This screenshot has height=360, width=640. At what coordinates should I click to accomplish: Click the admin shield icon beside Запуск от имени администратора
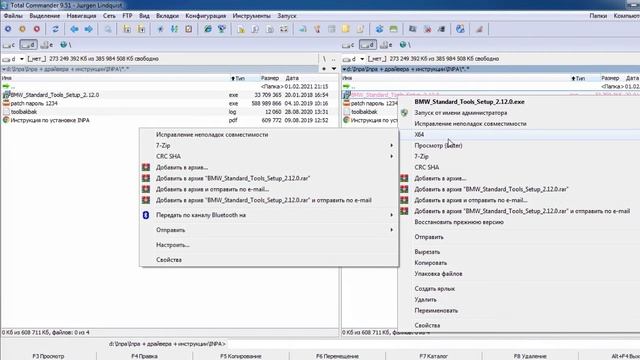[x=404, y=113]
